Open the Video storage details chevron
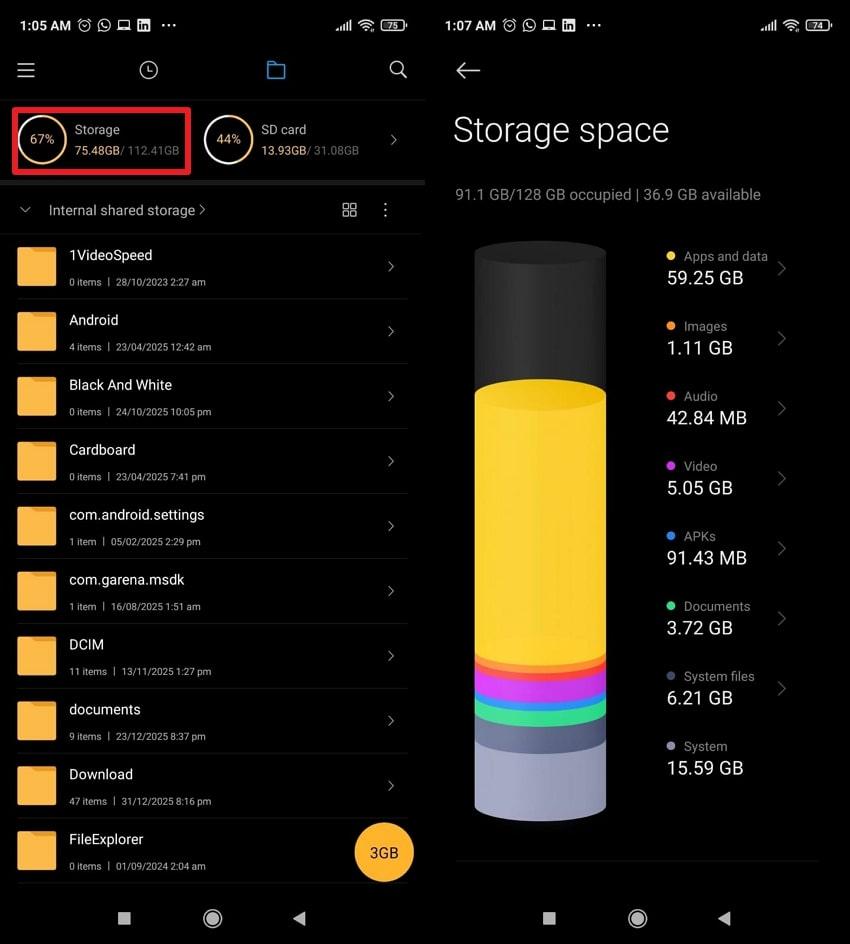 [783, 477]
